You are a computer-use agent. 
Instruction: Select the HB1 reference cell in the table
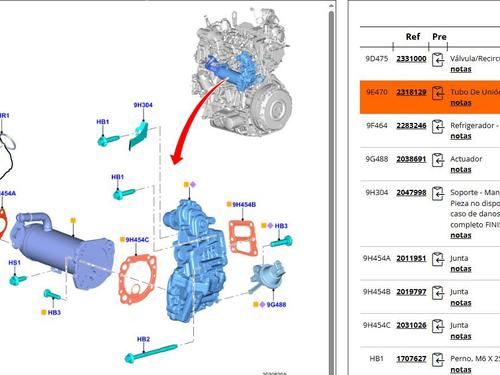[x=377, y=359]
